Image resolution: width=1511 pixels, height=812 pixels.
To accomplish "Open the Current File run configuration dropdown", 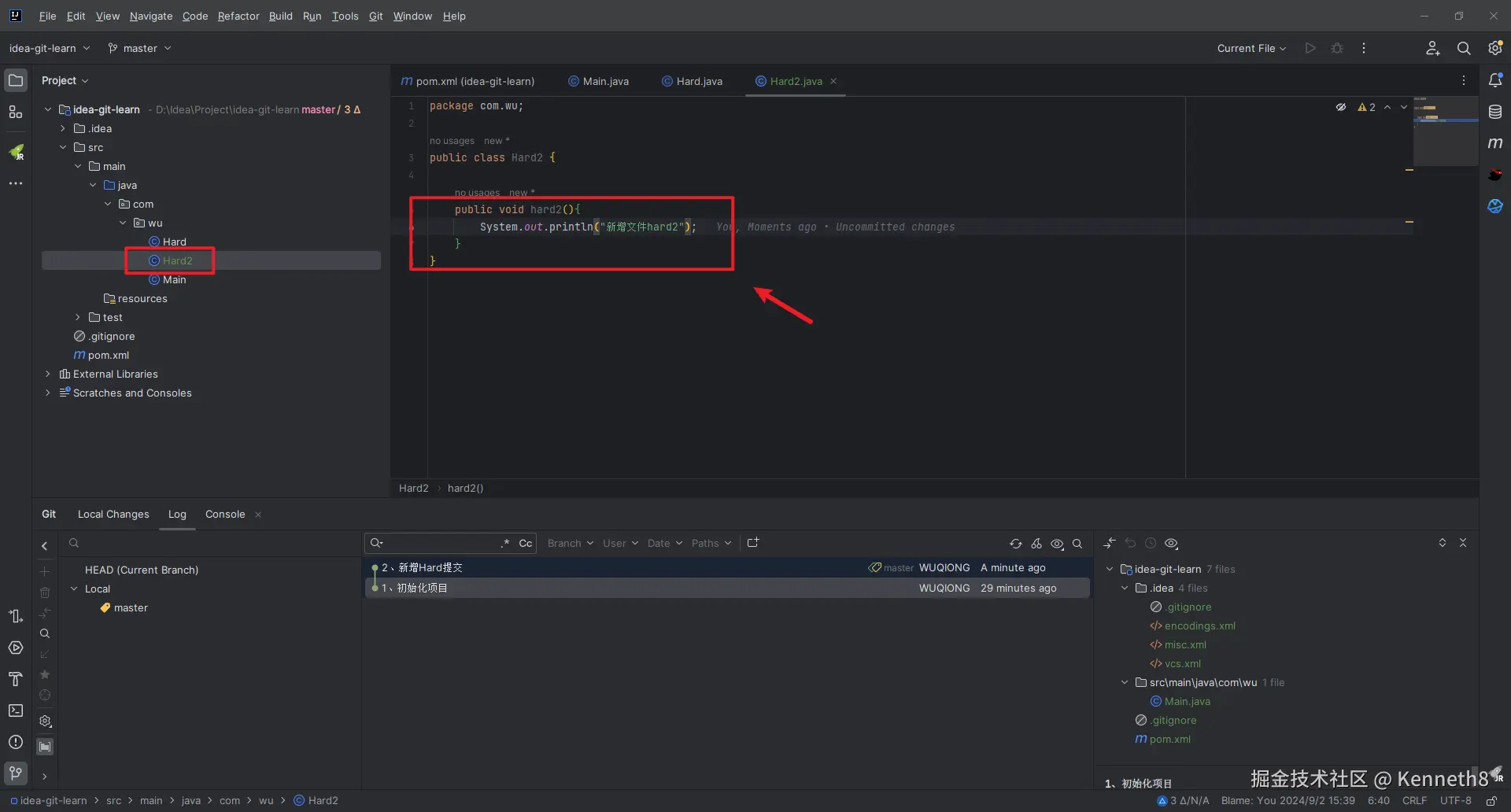I will [1251, 48].
